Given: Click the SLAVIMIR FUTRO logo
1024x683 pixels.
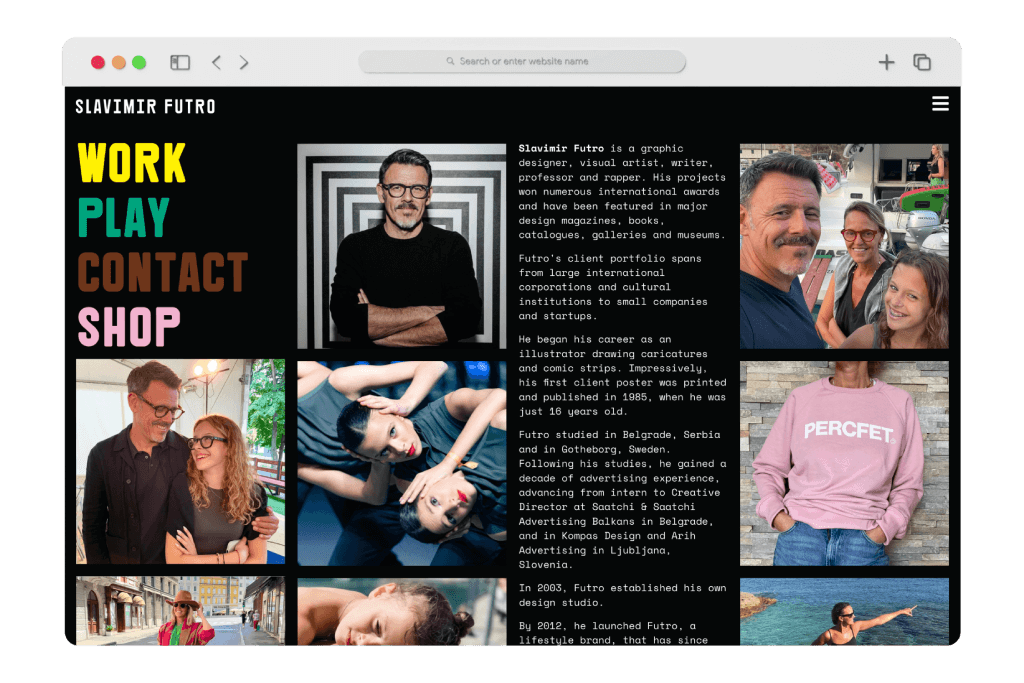Looking at the screenshot, I should [x=145, y=105].
